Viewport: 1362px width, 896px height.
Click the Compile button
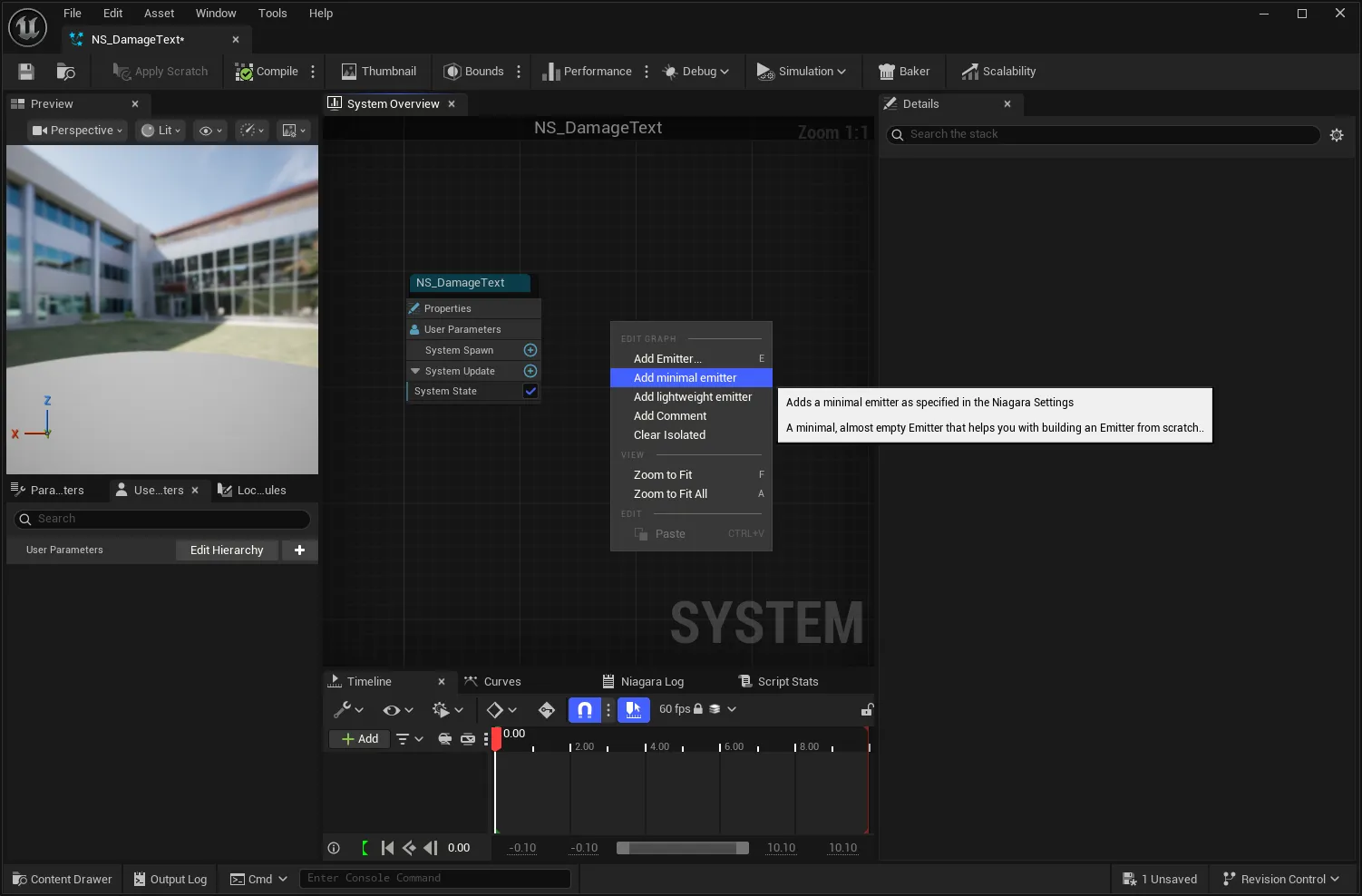(x=267, y=72)
